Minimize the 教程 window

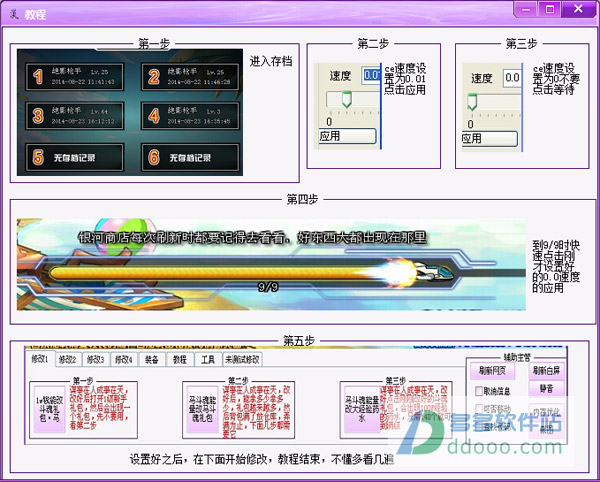(x=526, y=9)
